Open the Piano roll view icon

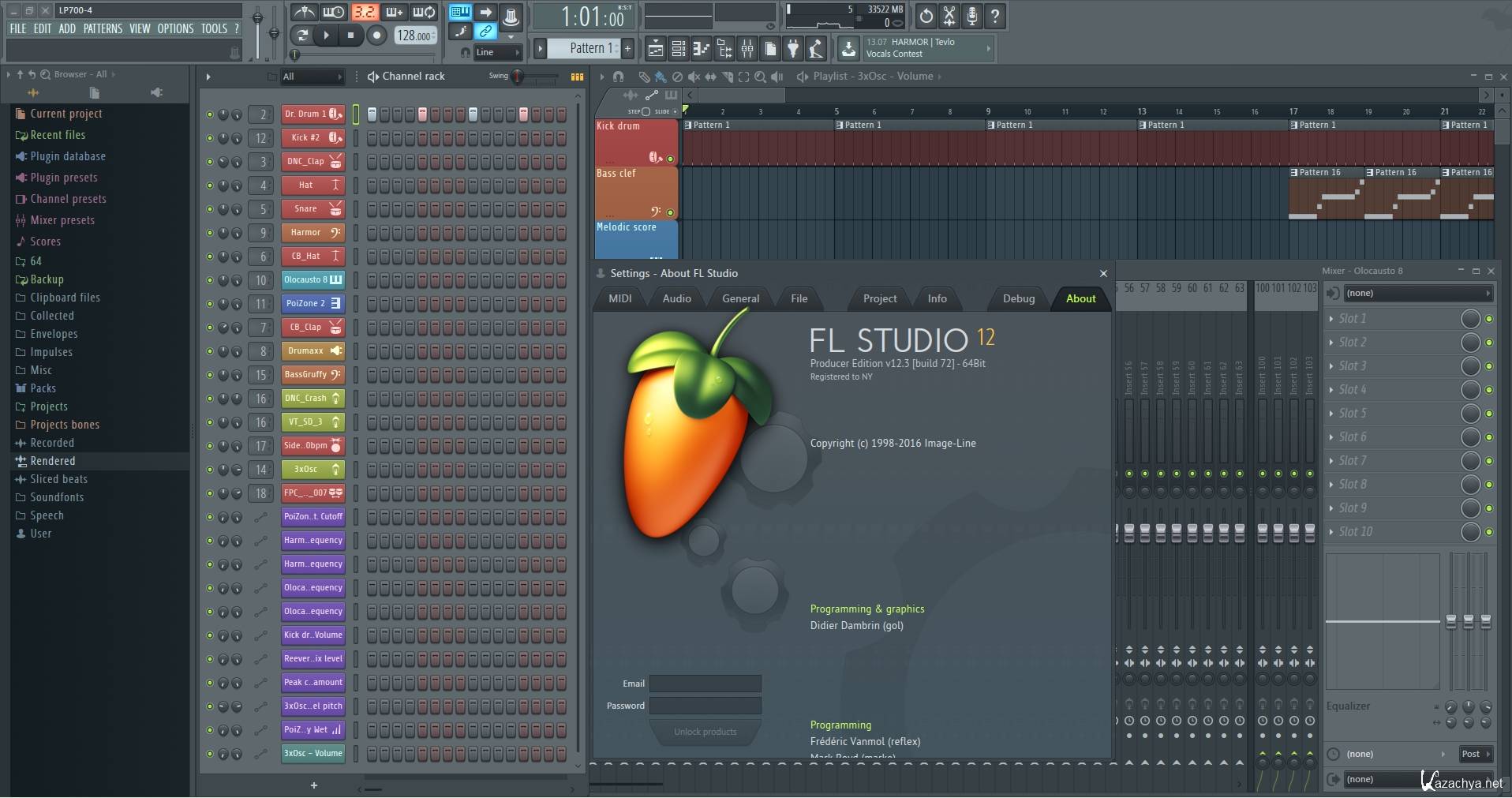[701, 49]
